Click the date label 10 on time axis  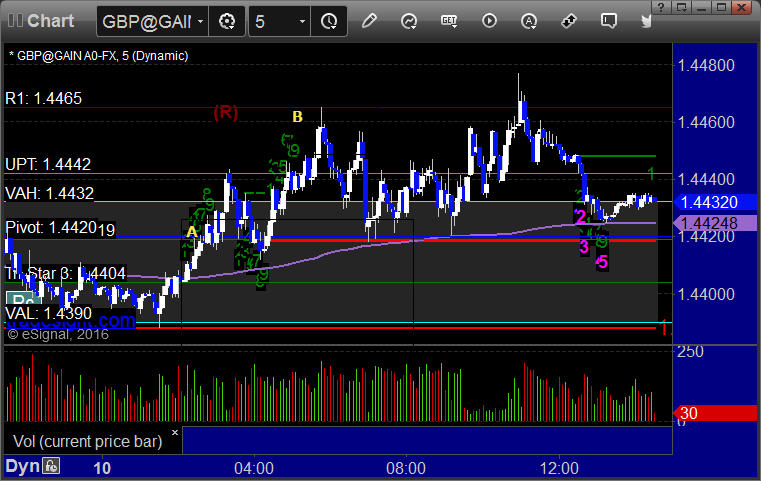(102, 468)
